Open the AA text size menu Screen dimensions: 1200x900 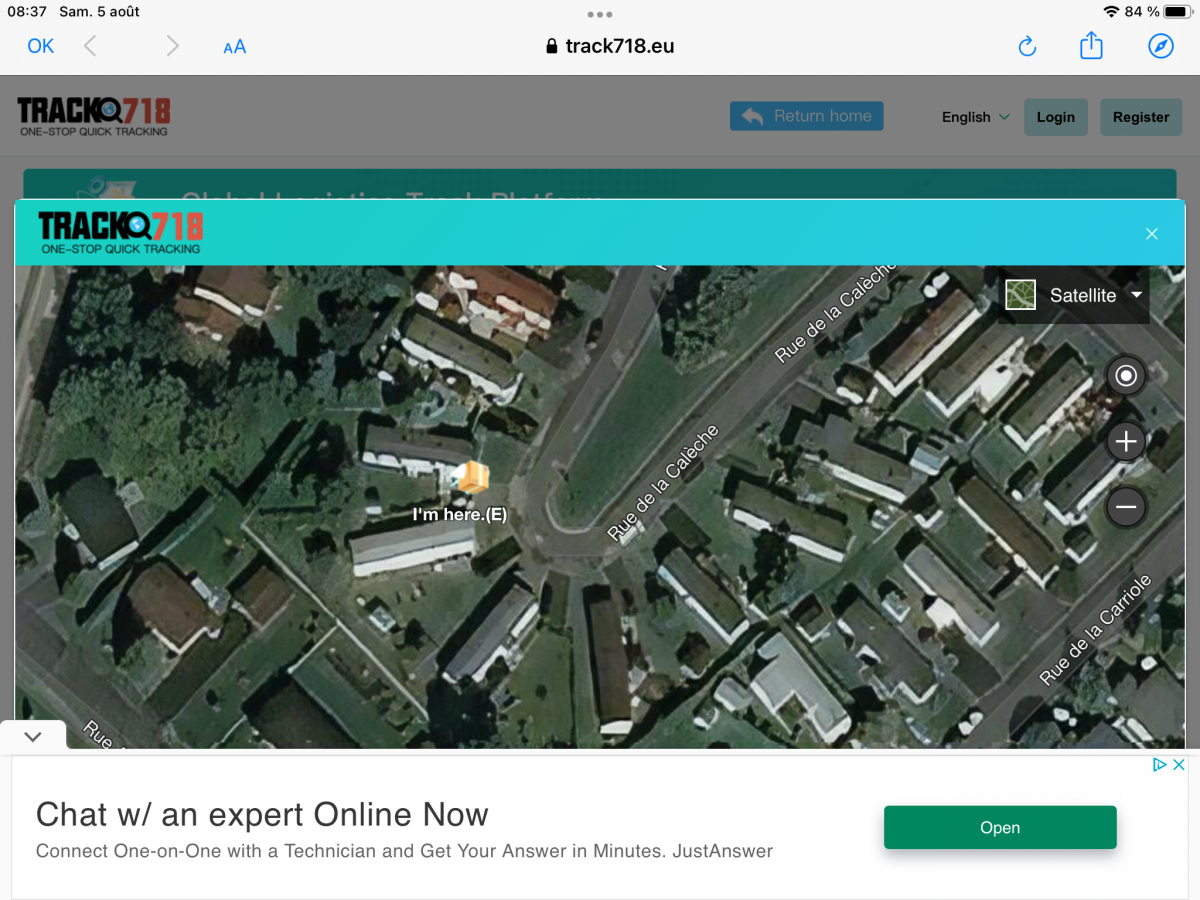[234, 47]
